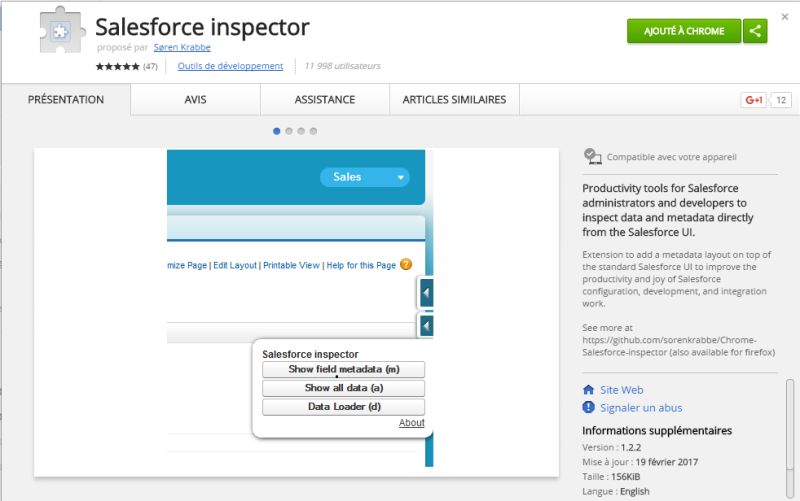Screen dimensions: 800x501
Task: Select the third carousel dot
Action: pos(301,131)
